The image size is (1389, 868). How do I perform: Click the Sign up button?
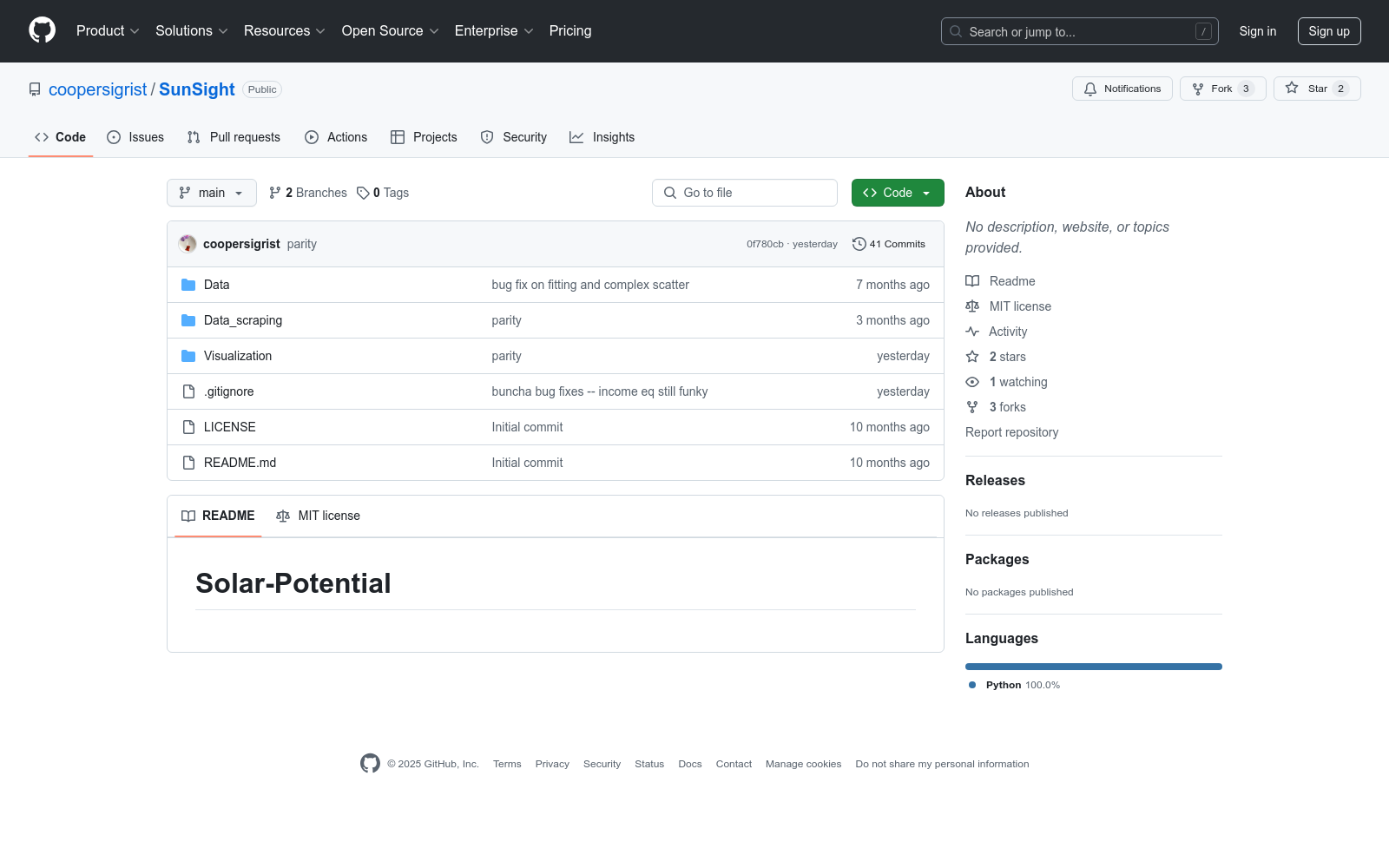click(1329, 31)
